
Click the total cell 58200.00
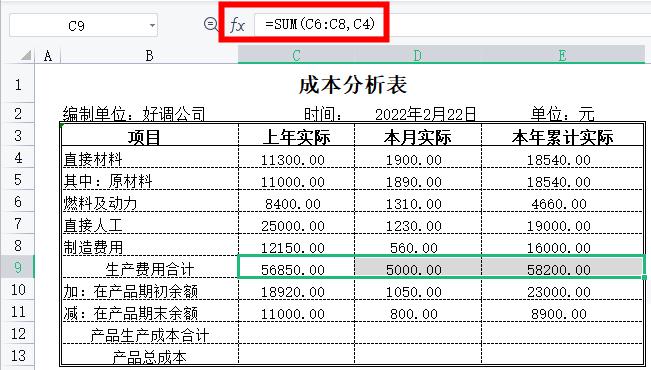[x=563, y=267]
